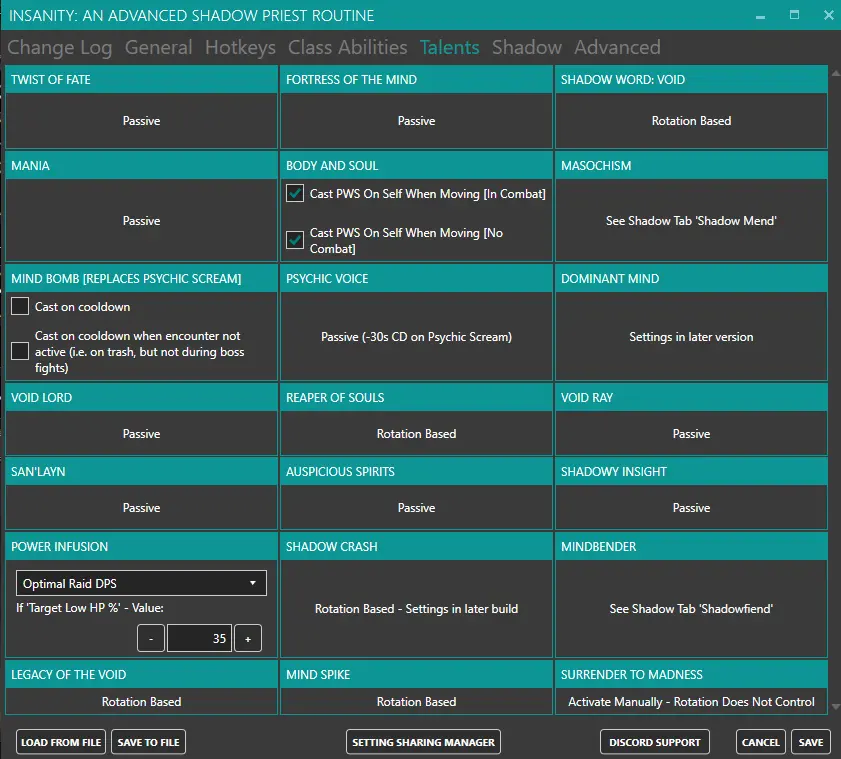Maximize the Insanity routine window

[794, 15]
